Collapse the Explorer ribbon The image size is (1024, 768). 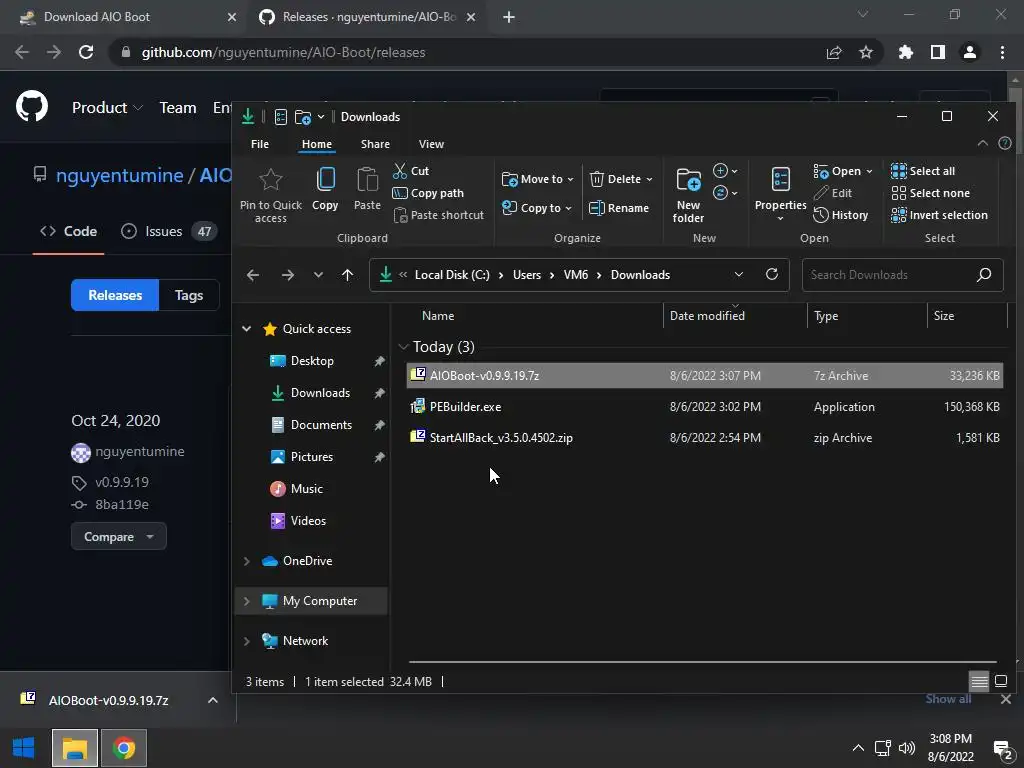pyautogui.click(x=982, y=144)
